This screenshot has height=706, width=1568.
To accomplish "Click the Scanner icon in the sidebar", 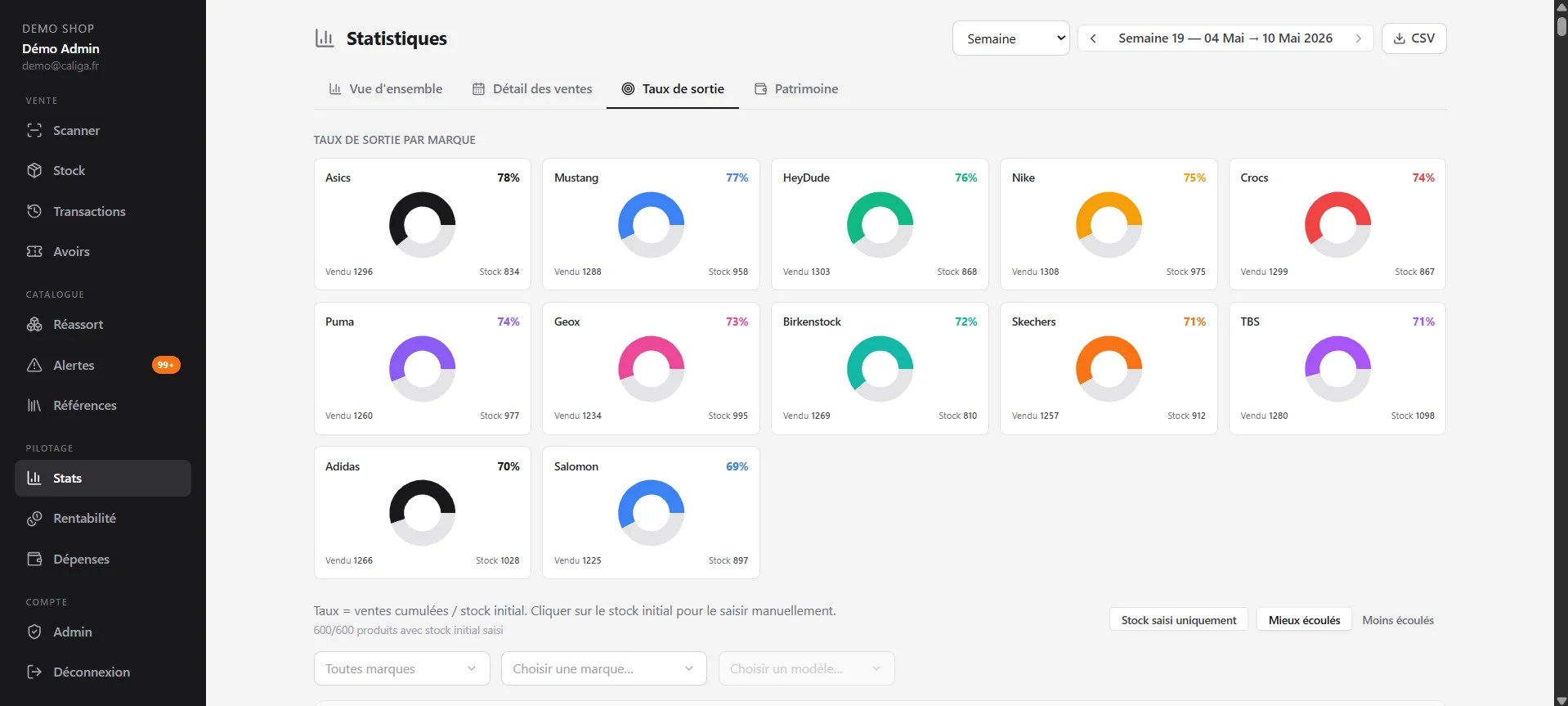I will tap(34, 130).
